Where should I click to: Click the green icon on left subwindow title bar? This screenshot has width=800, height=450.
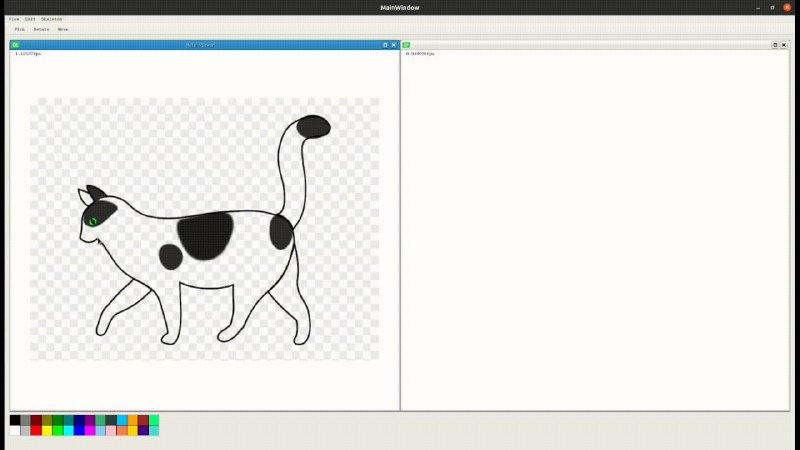click(15, 45)
